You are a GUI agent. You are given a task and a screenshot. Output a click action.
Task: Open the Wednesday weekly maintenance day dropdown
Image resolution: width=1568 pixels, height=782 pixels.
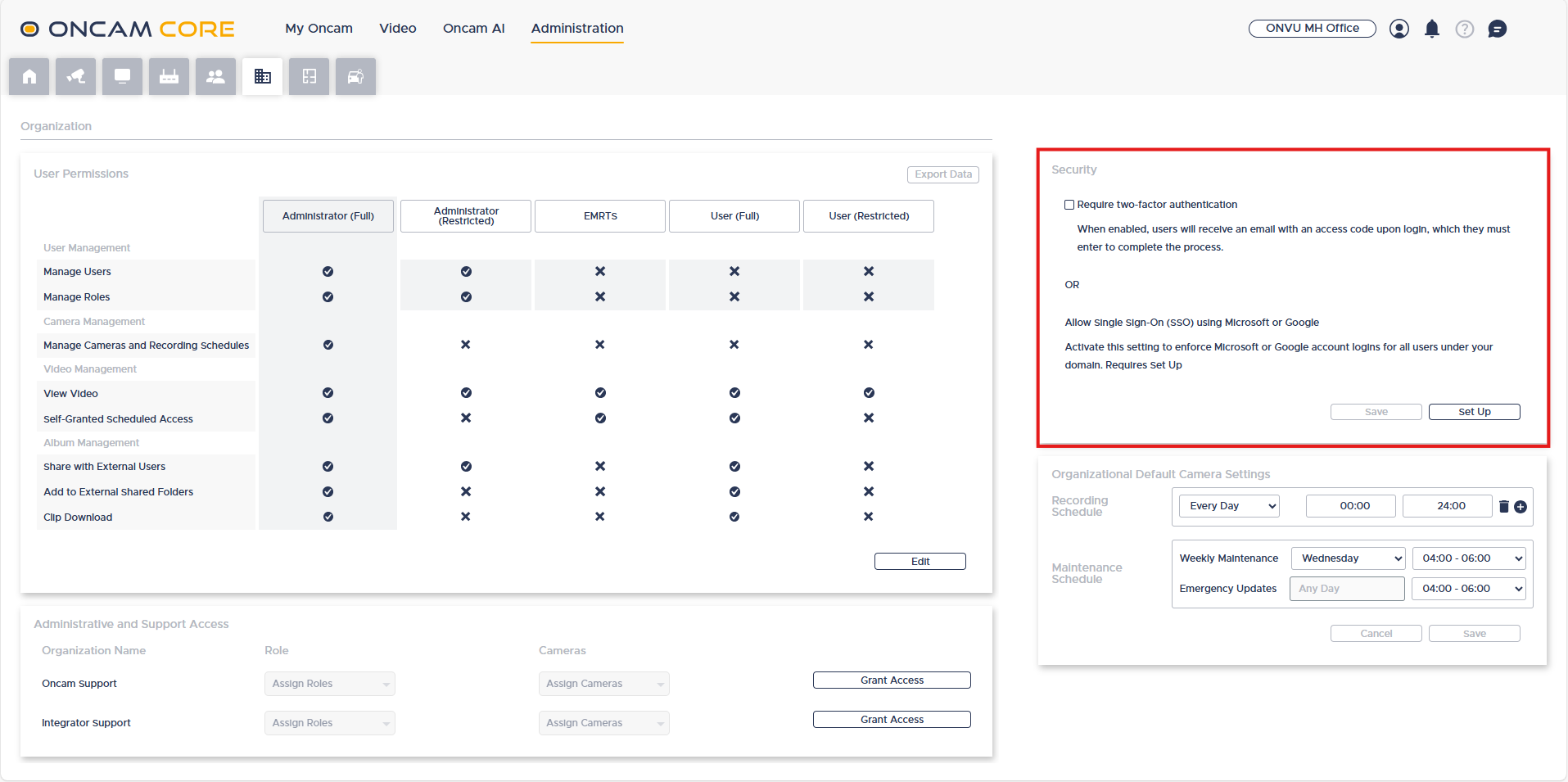[1348, 558]
